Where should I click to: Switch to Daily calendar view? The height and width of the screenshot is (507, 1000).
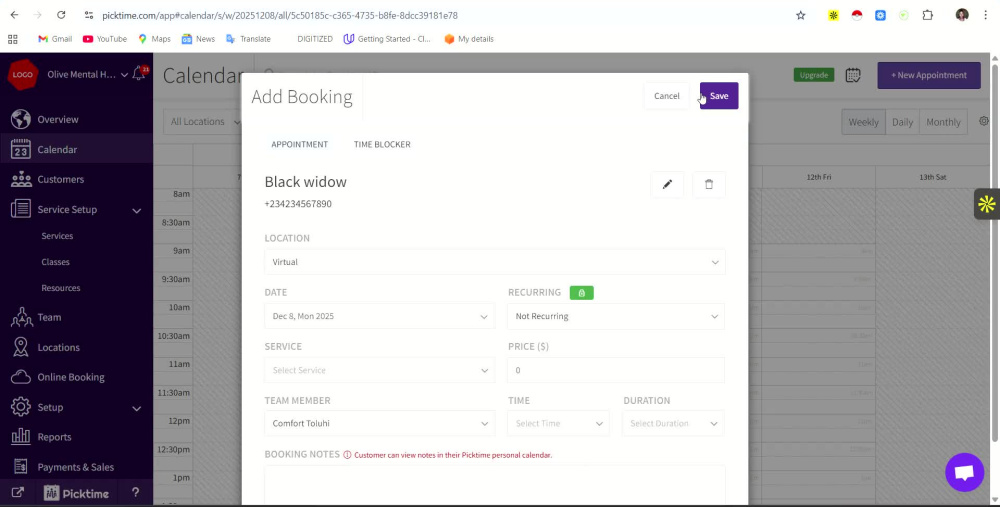click(x=902, y=122)
